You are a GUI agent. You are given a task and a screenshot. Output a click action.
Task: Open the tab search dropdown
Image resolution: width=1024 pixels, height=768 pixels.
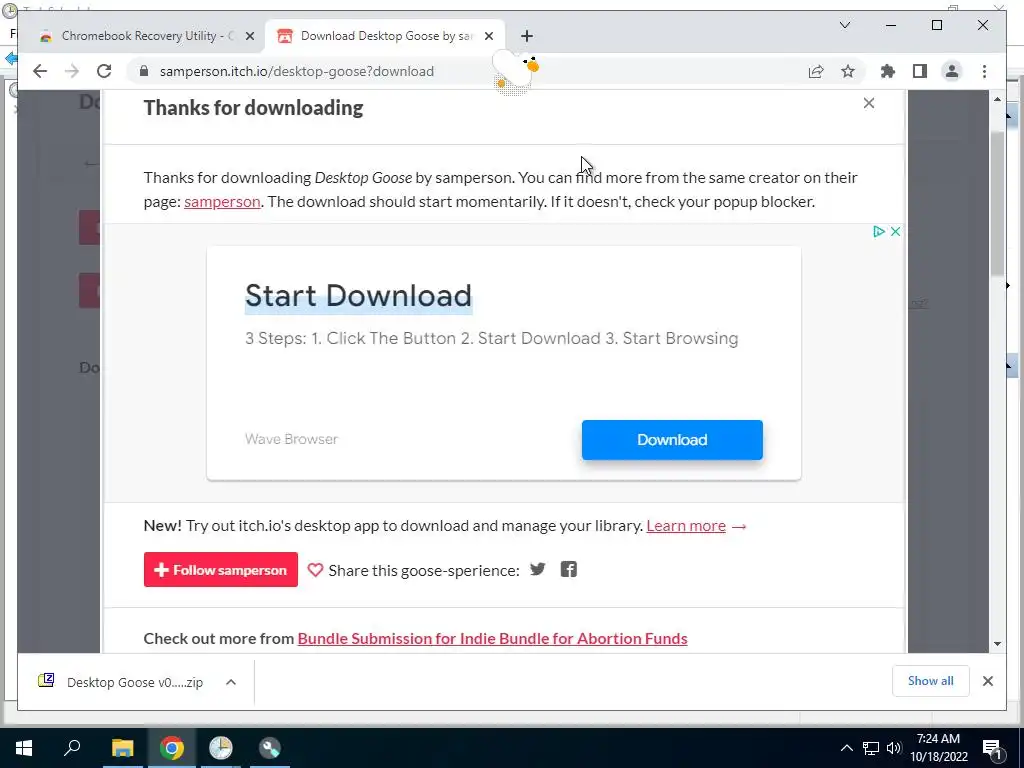click(x=844, y=25)
